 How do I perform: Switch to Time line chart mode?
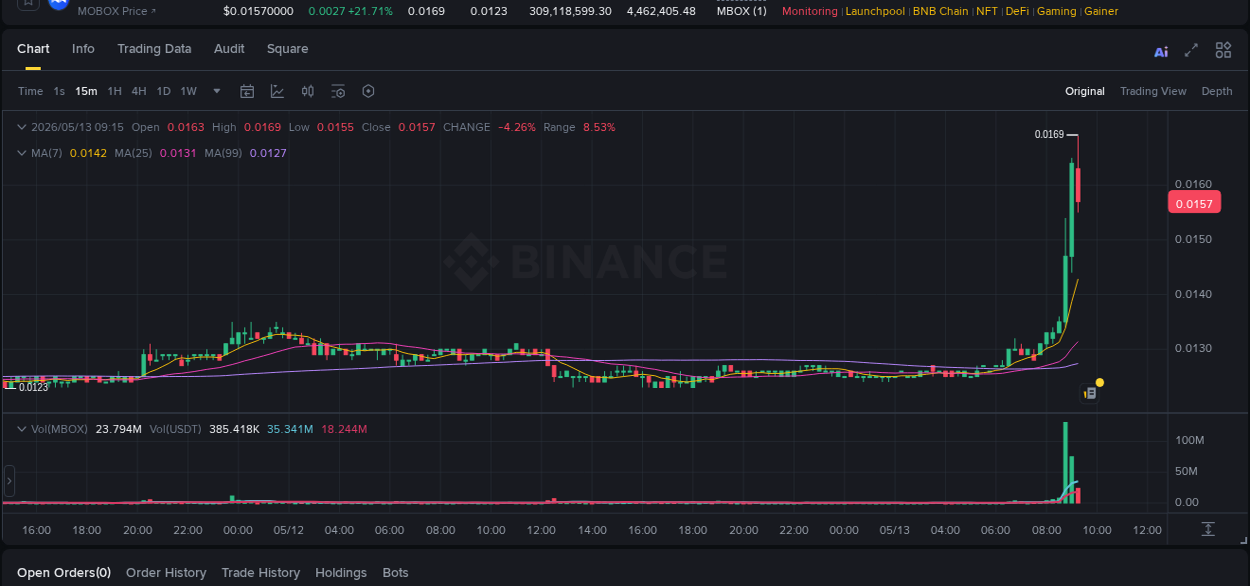[30, 91]
